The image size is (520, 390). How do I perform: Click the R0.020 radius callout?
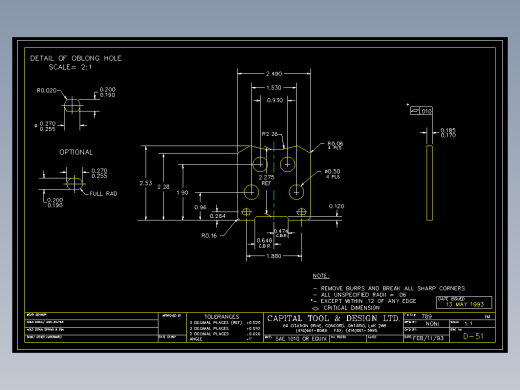pyautogui.click(x=46, y=90)
